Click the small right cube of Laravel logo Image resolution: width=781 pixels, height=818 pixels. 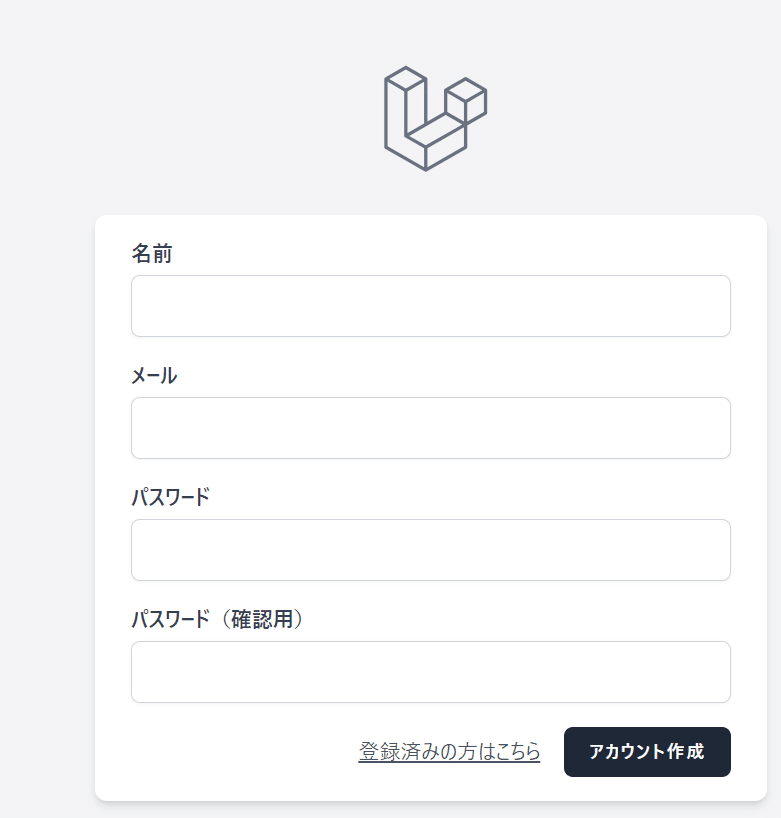click(466, 100)
